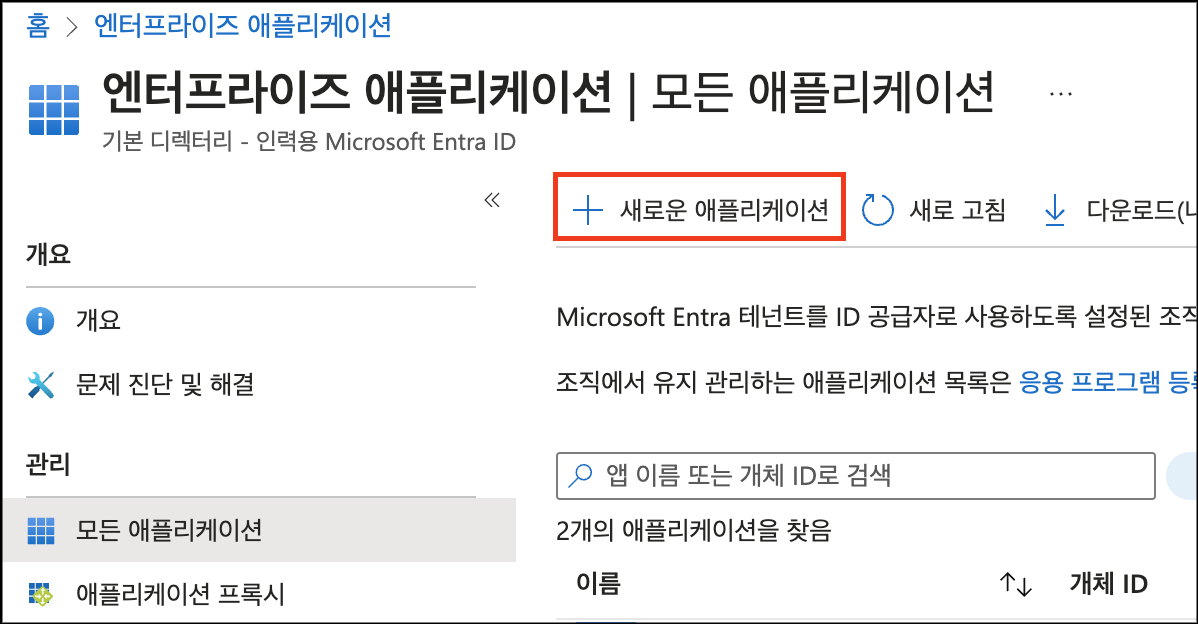1198x624 pixels.
Task: Click the 새로운 애플리케이션 plus button
Action: pos(700,210)
